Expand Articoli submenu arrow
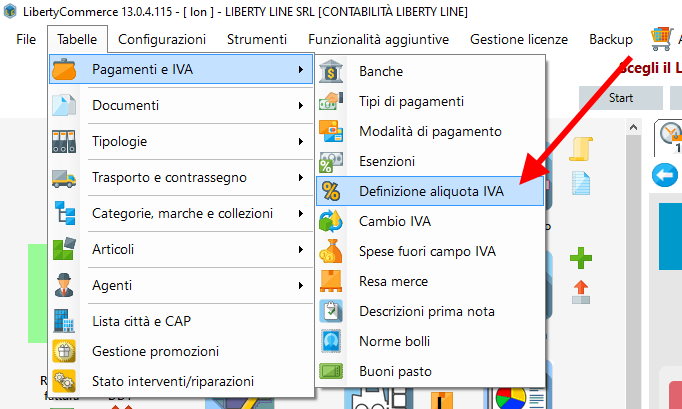682x409 pixels. click(301, 249)
